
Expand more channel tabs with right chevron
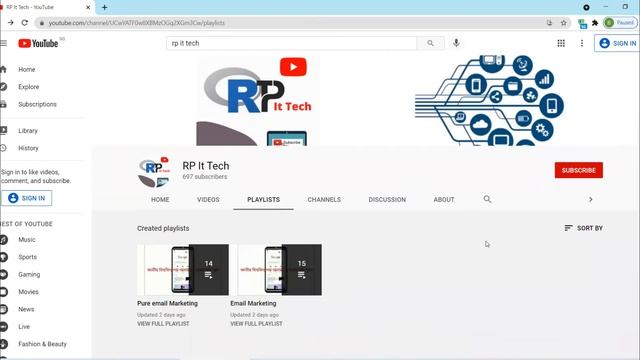coord(591,199)
